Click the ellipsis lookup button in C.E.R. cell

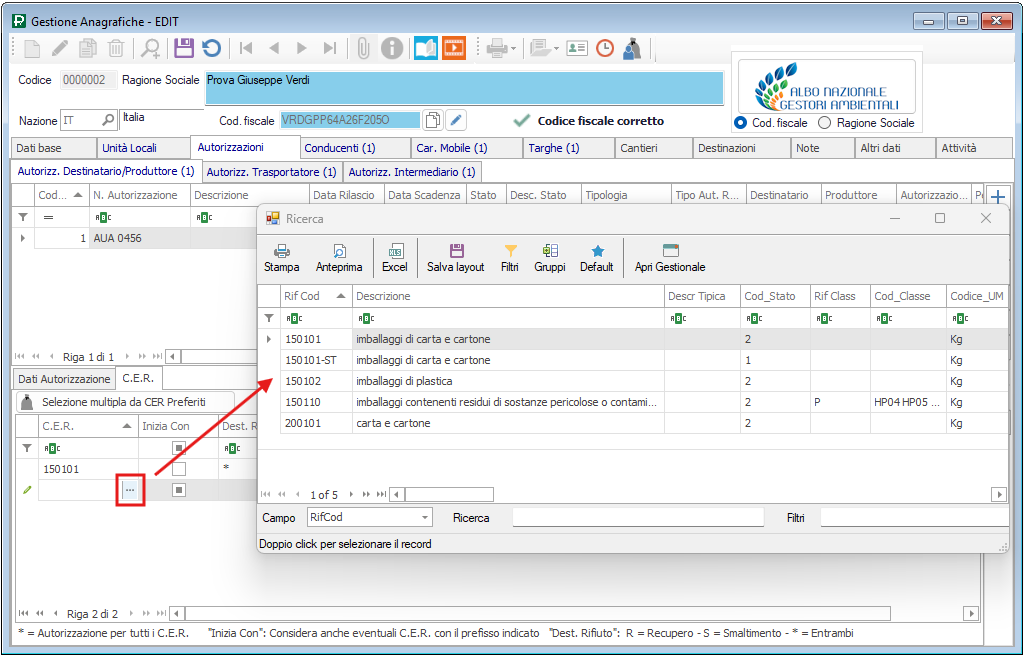point(130,490)
